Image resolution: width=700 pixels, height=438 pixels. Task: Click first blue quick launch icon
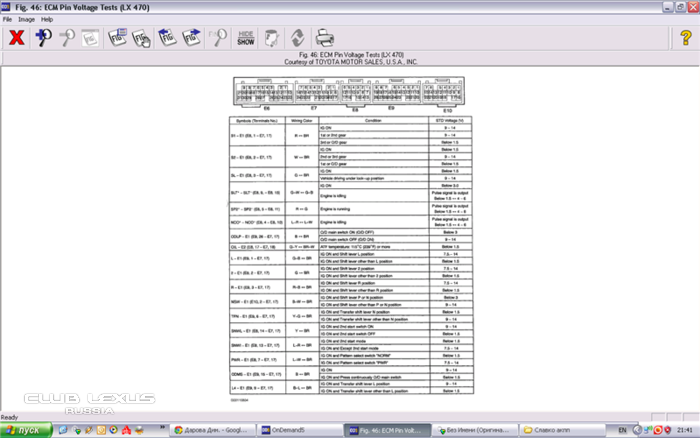pyautogui.click(x=63, y=430)
